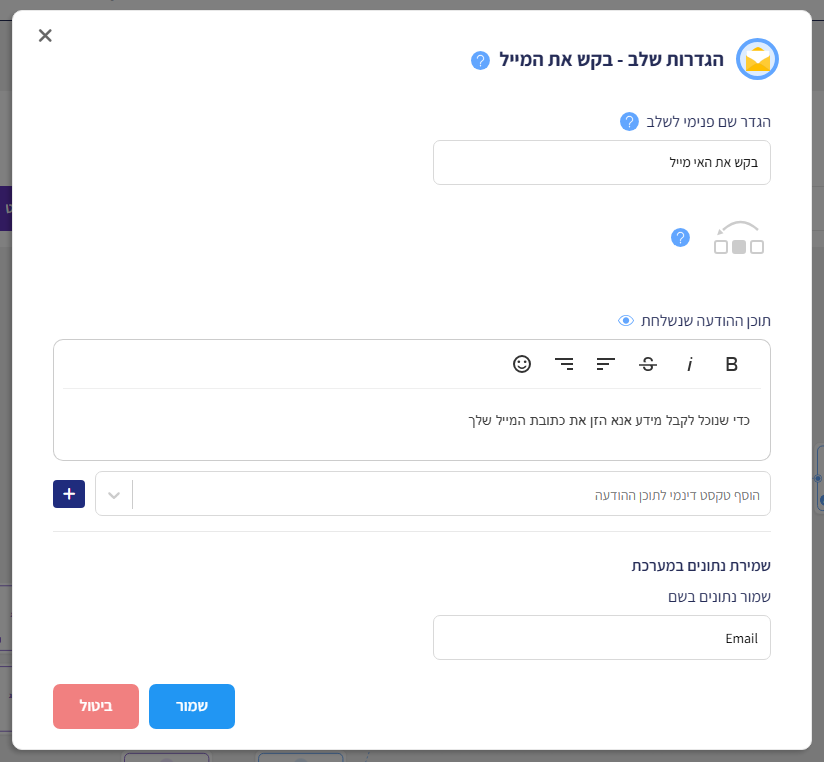824x762 pixels.
Task: Click the label שמור נתונים בשם
Action: coord(719,597)
